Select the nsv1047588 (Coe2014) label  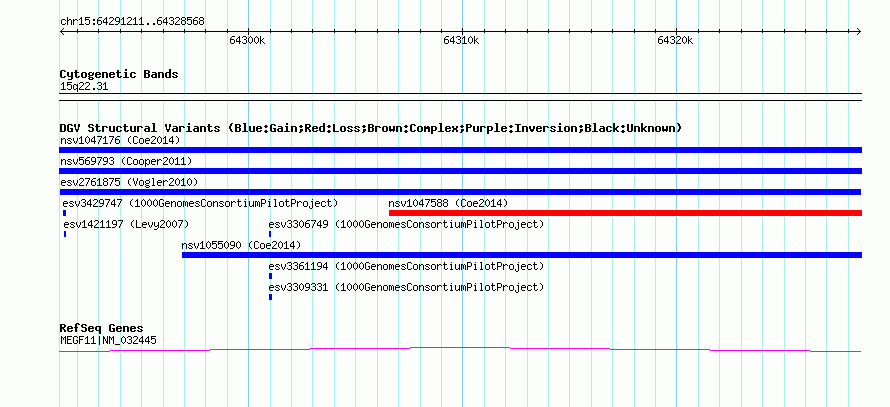click(448, 203)
